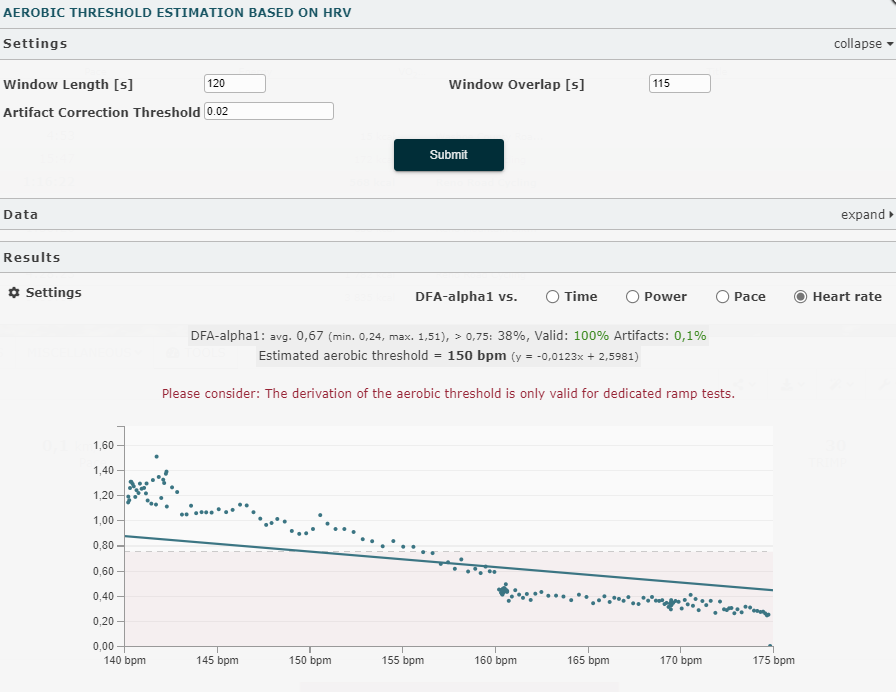This screenshot has height=692, width=896.
Task: Click the Window Overlap input field
Action: pos(679,83)
